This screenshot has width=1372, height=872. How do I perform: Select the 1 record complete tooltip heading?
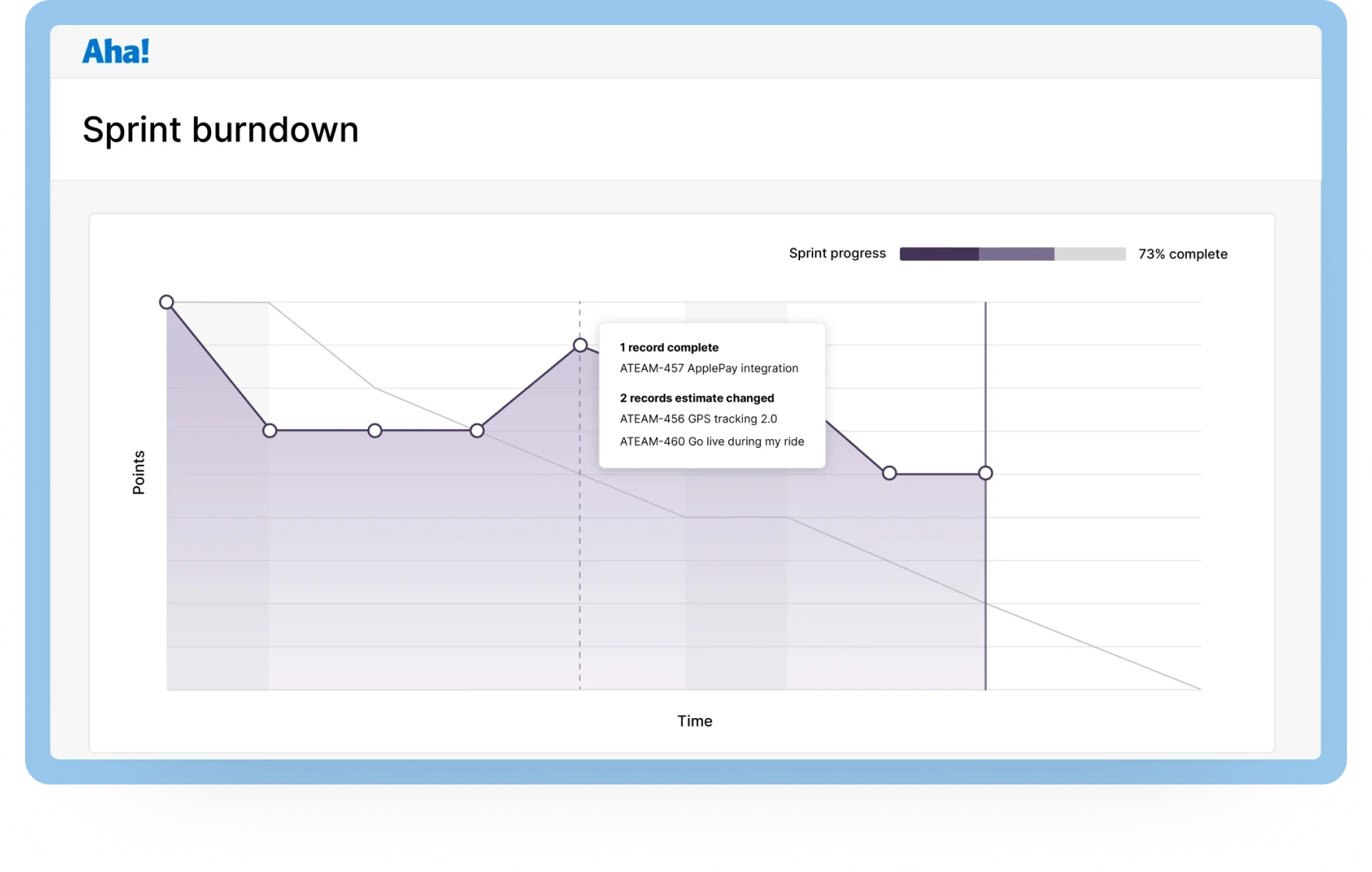[x=669, y=347]
